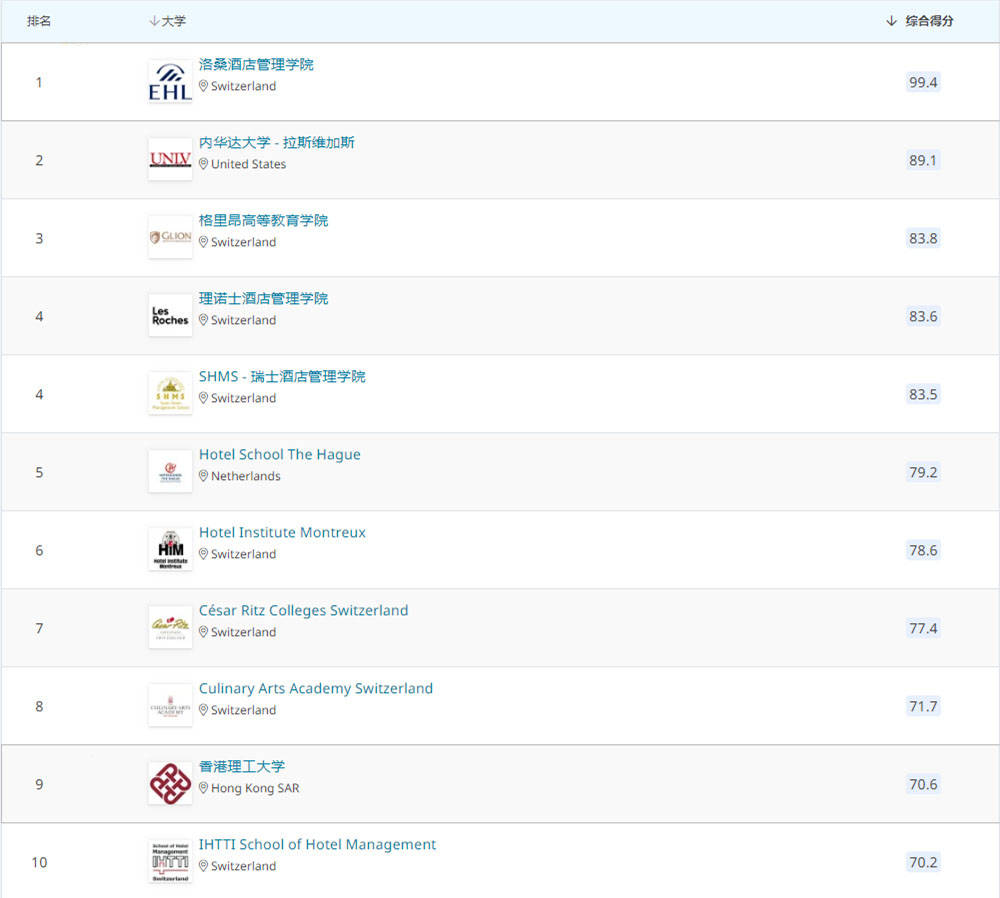Click the 排名 column header
Screen dimensions: 1000x898
pyautogui.click(x=39, y=21)
